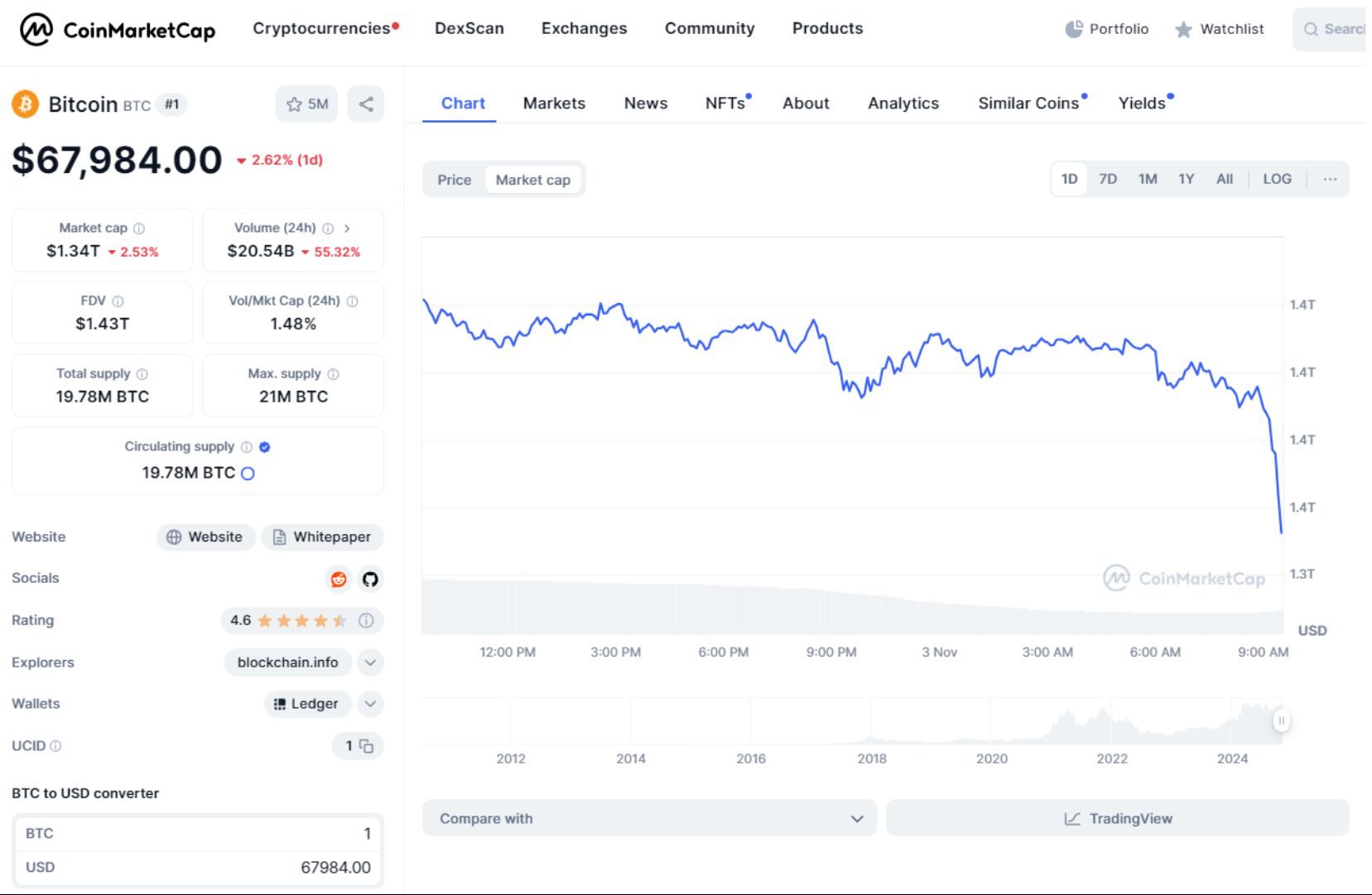Enable LOG scale on the chart

[1277, 179]
